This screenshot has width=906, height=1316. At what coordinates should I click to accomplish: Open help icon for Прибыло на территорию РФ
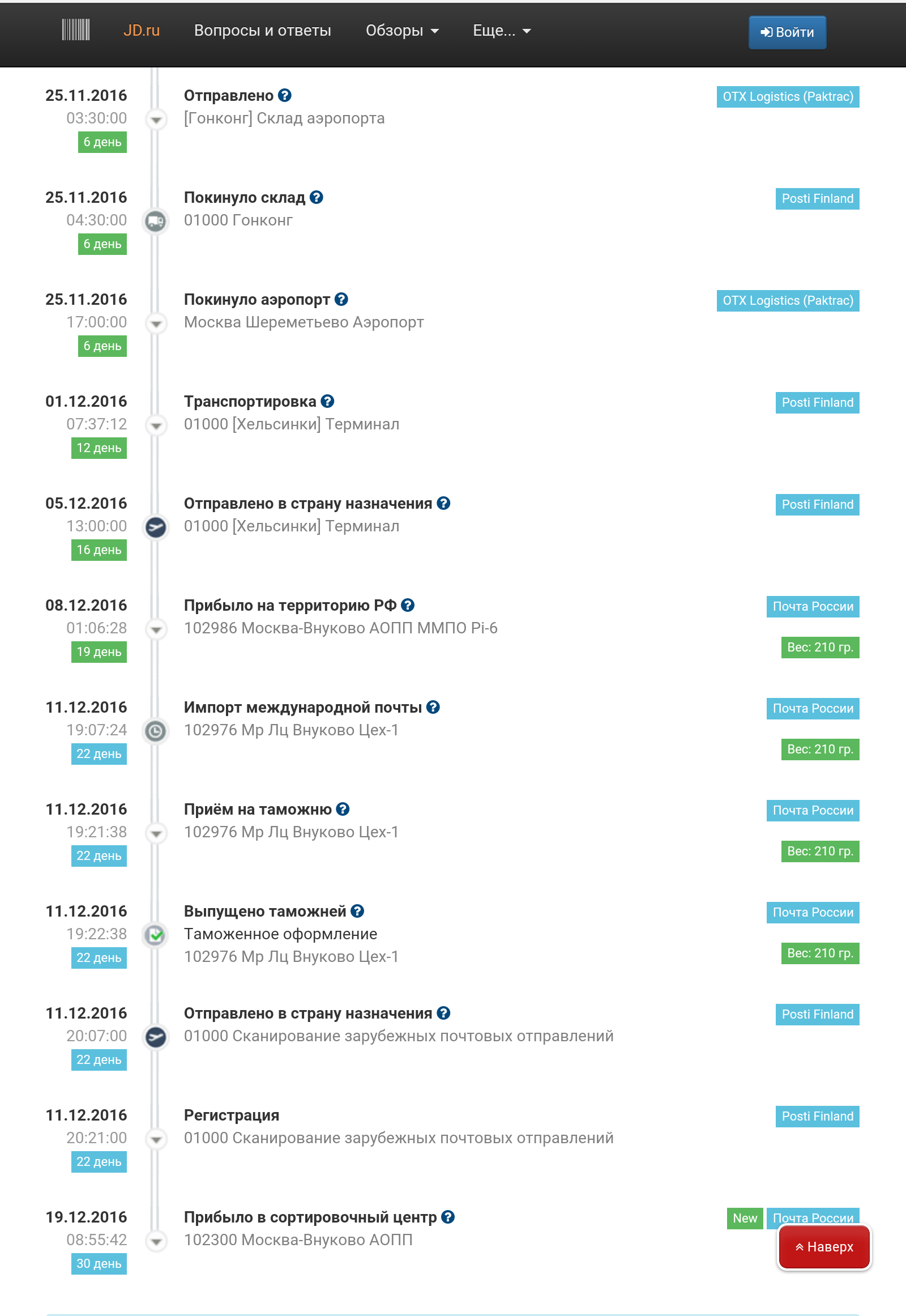408,605
